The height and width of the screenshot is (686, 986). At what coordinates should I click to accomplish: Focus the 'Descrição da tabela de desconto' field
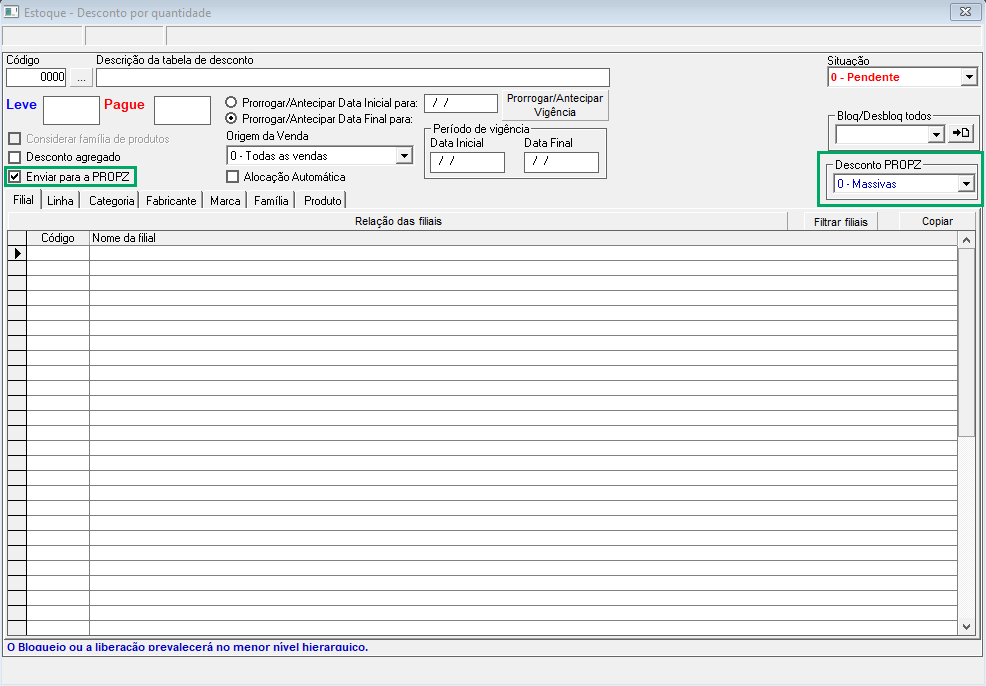click(353, 77)
